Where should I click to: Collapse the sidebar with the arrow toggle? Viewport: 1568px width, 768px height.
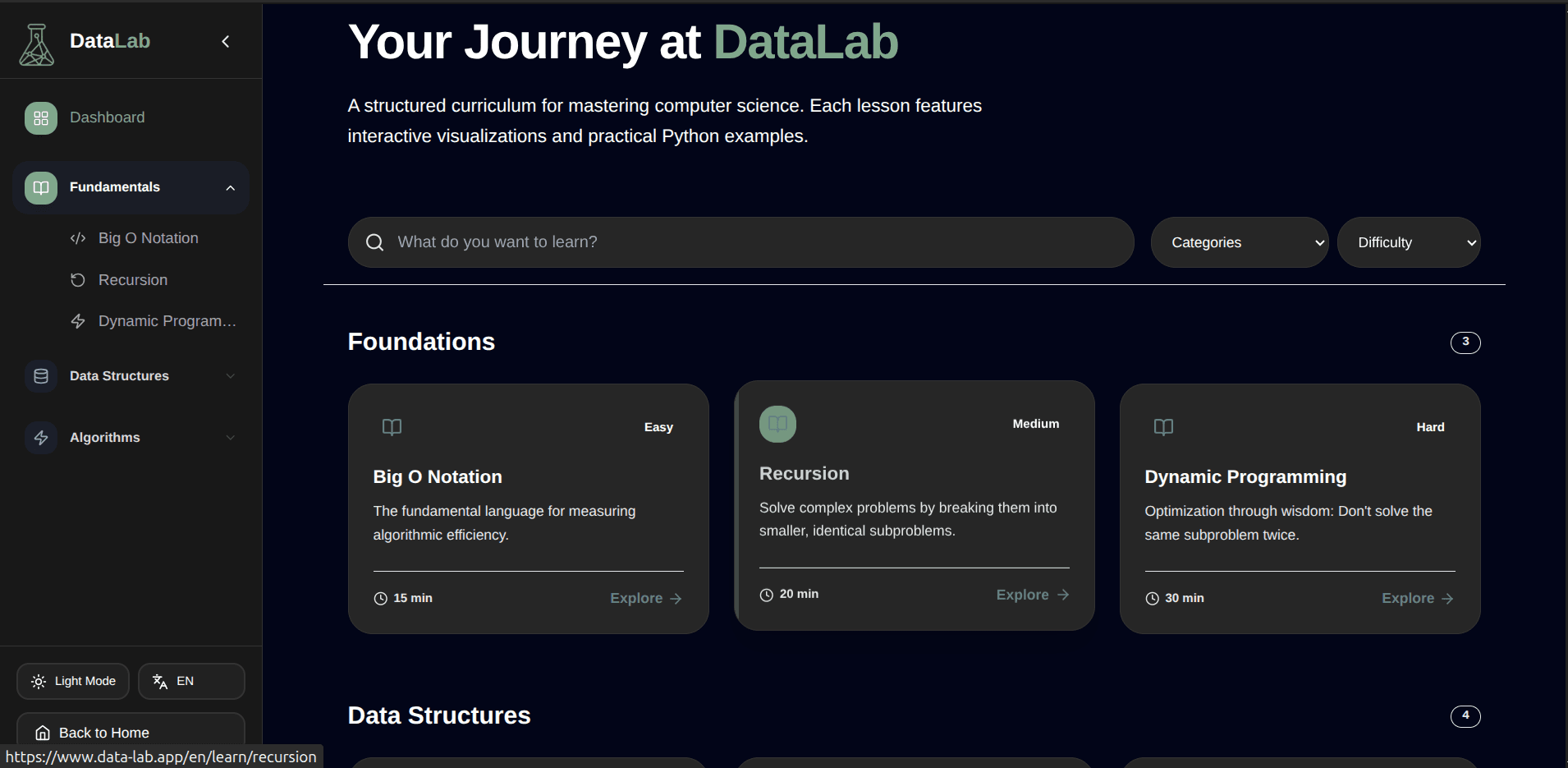click(226, 41)
